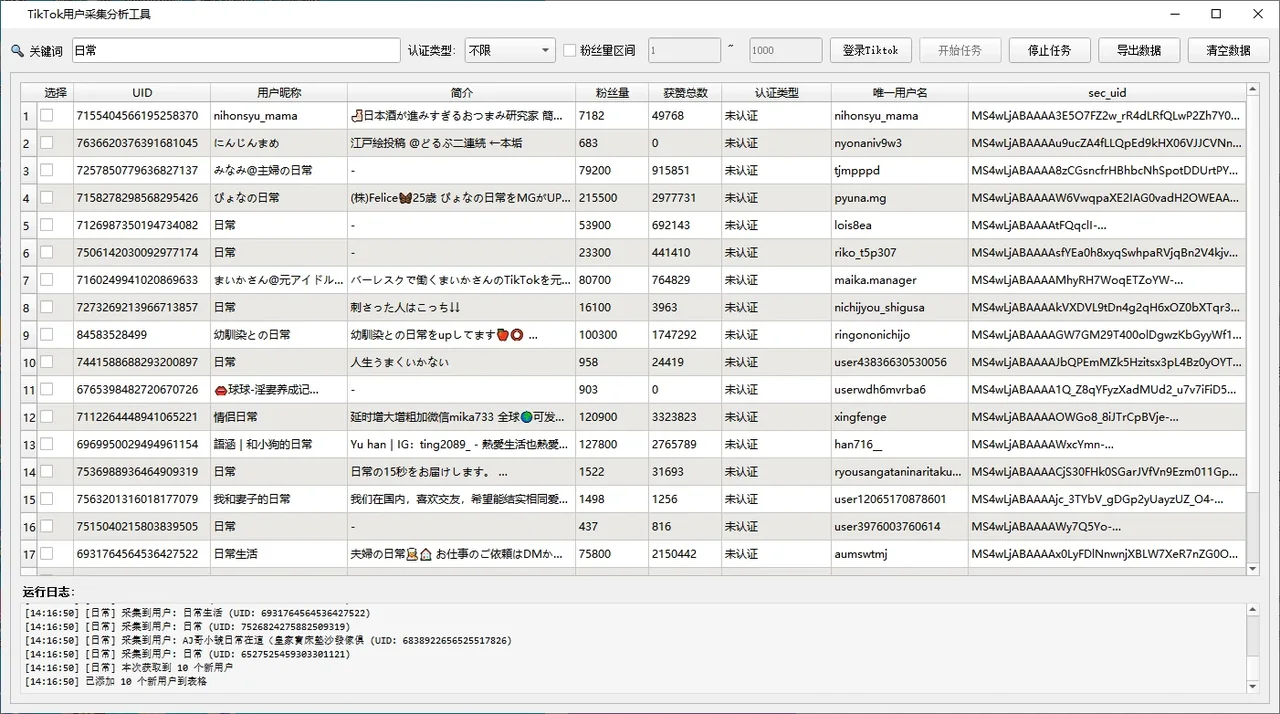Select row number 5 header
Screen dimensions: 1280x714
point(29,225)
